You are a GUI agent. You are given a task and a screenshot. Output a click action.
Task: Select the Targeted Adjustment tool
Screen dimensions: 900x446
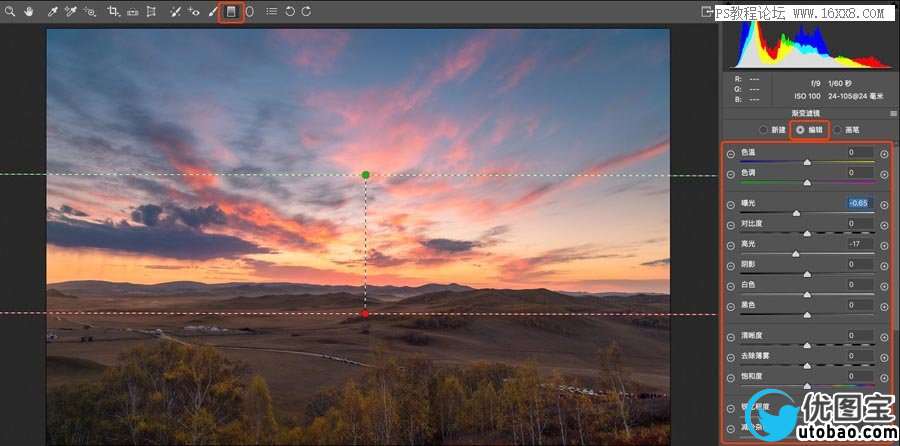pos(90,11)
